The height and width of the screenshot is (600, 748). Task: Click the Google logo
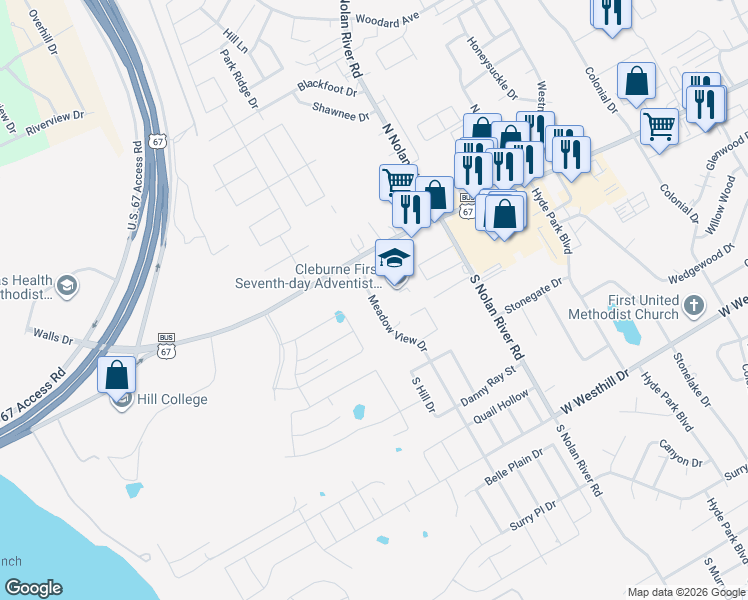[x=33, y=588]
